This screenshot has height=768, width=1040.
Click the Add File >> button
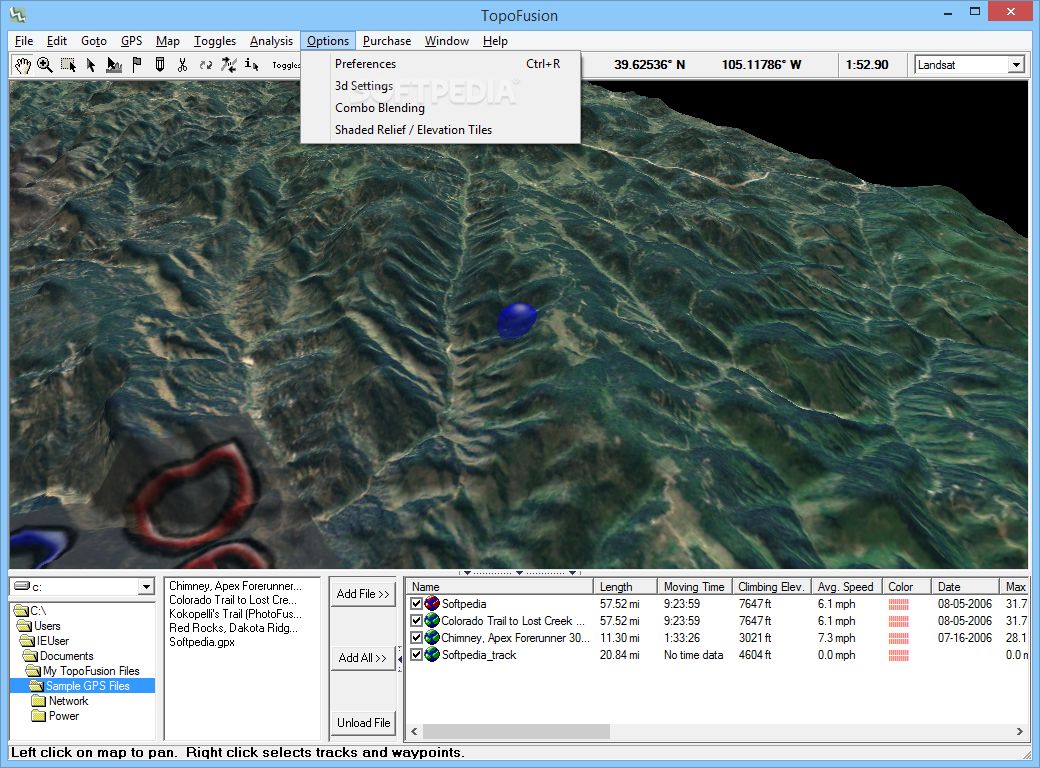[363, 594]
